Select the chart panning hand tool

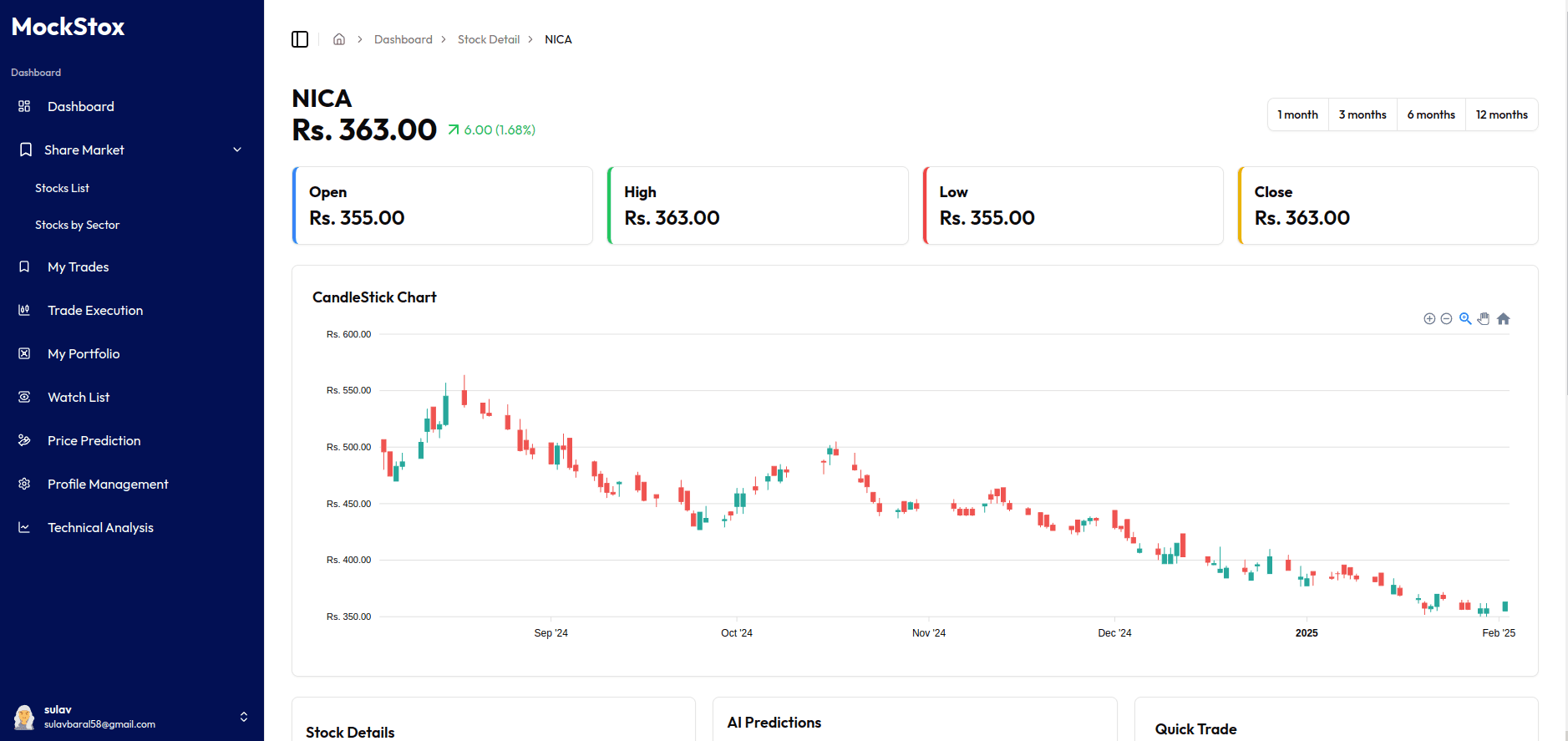click(1484, 319)
